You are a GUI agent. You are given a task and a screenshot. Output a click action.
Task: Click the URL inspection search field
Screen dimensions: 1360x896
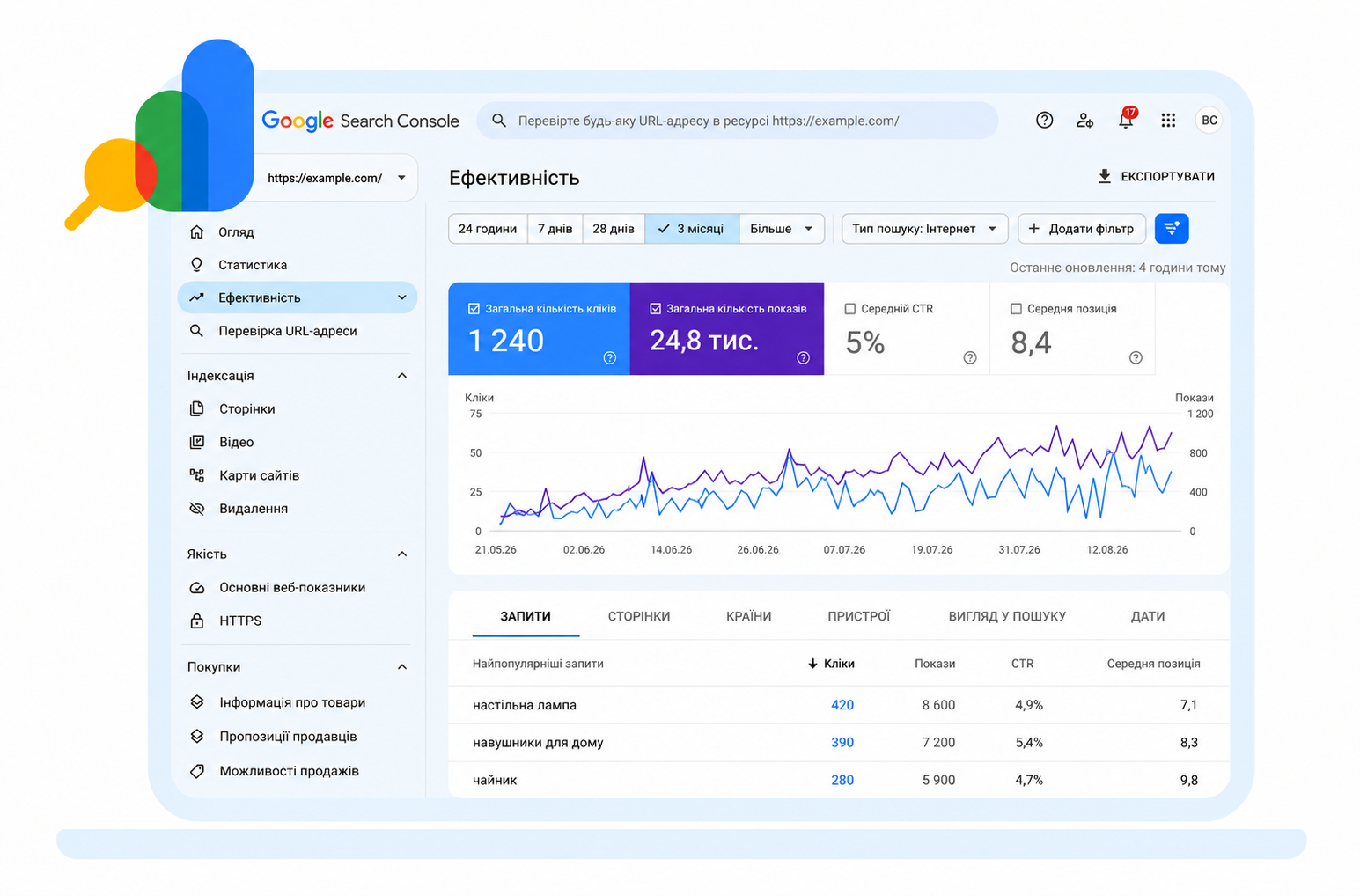[738, 121]
